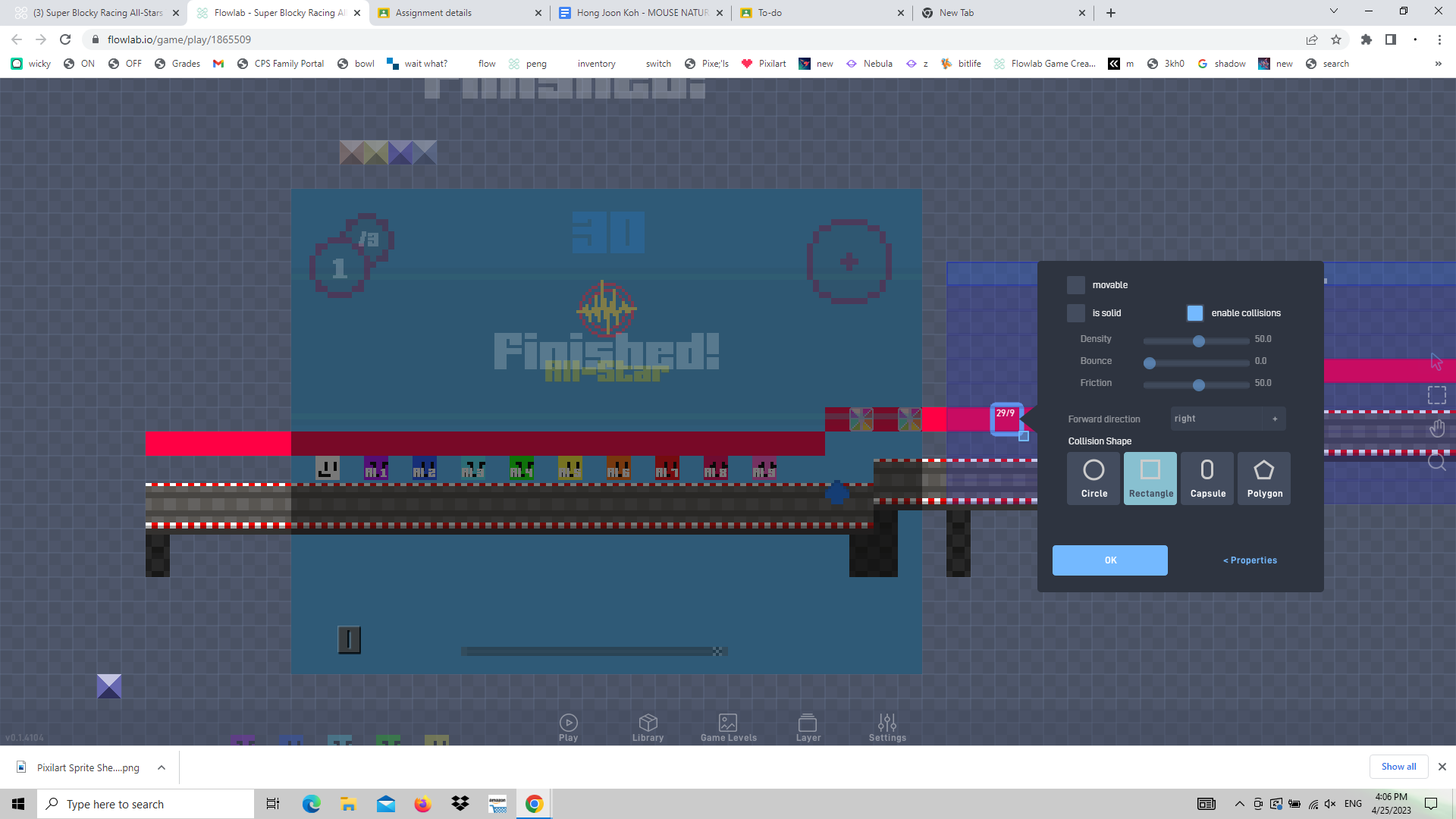Image resolution: width=1456 pixels, height=819 pixels.
Task: Open Microsoft Edge from taskbar
Action: coord(311,804)
